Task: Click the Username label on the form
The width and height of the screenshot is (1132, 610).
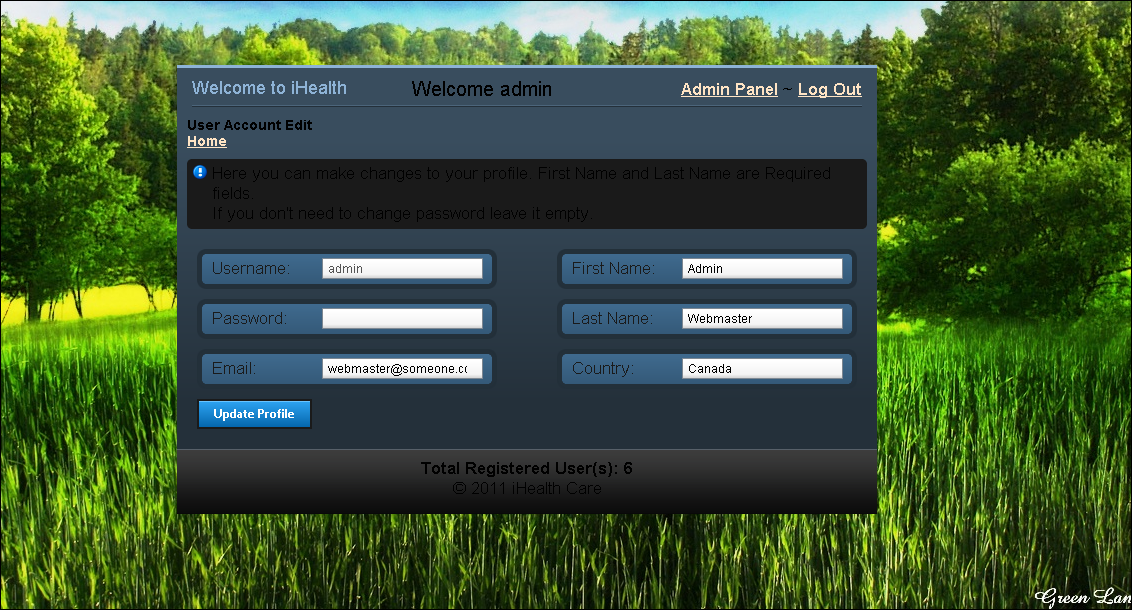Action: click(x=250, y=268)
